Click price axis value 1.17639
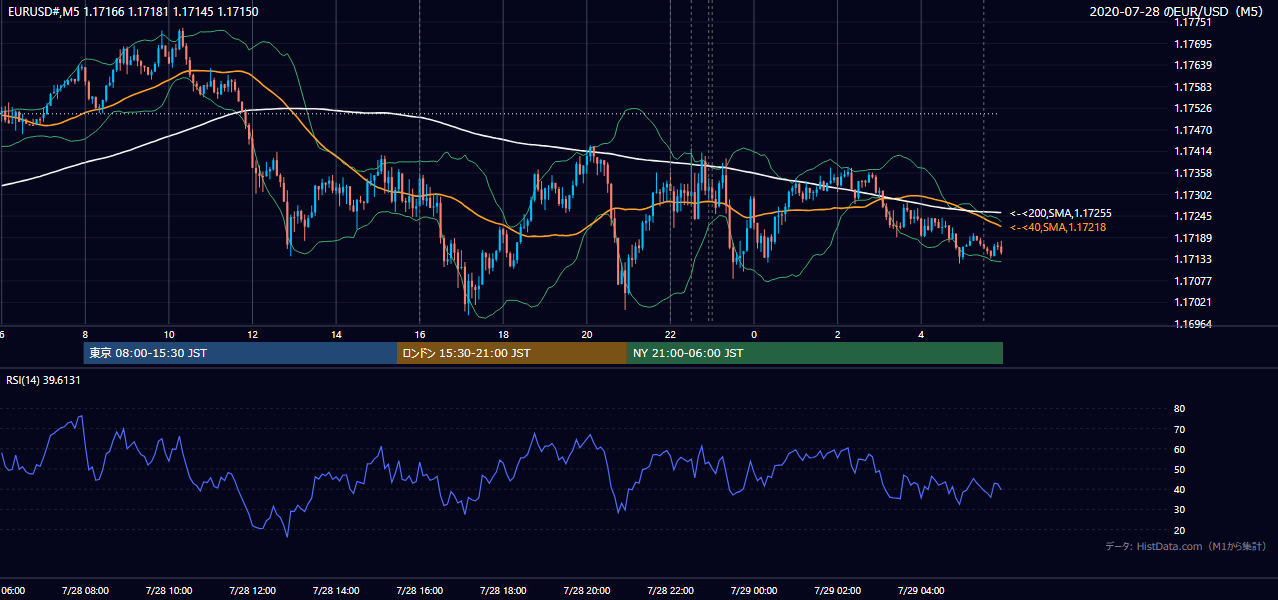 (x=1193, y=66)
